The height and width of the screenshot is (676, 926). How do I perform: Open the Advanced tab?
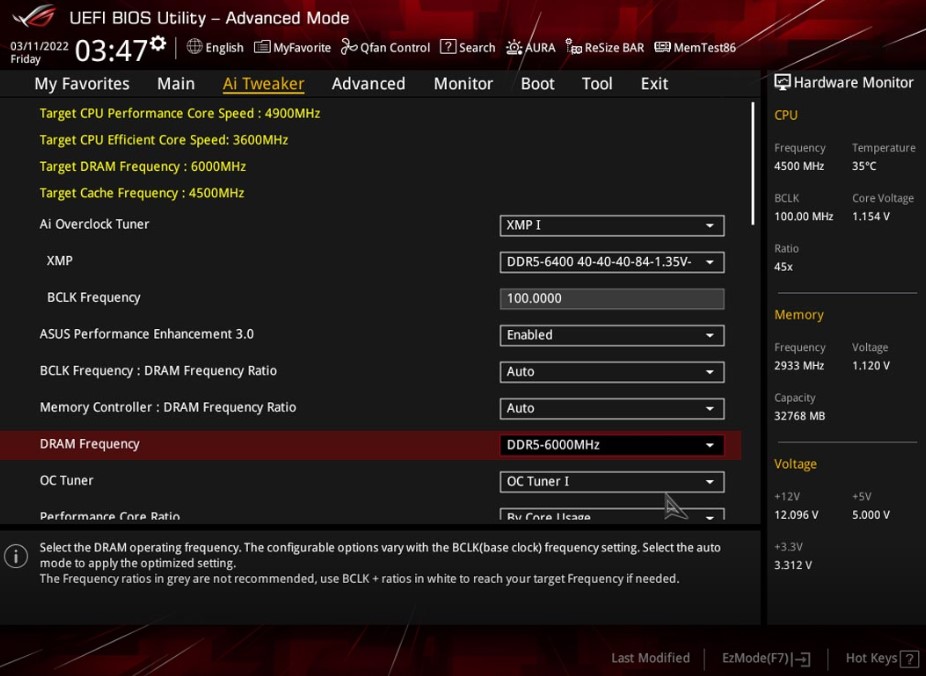[x=369, y=84]
